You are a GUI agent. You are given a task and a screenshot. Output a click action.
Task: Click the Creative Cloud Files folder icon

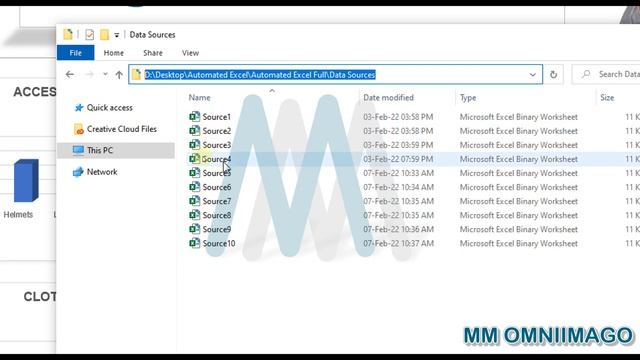(x=78, y=129)
